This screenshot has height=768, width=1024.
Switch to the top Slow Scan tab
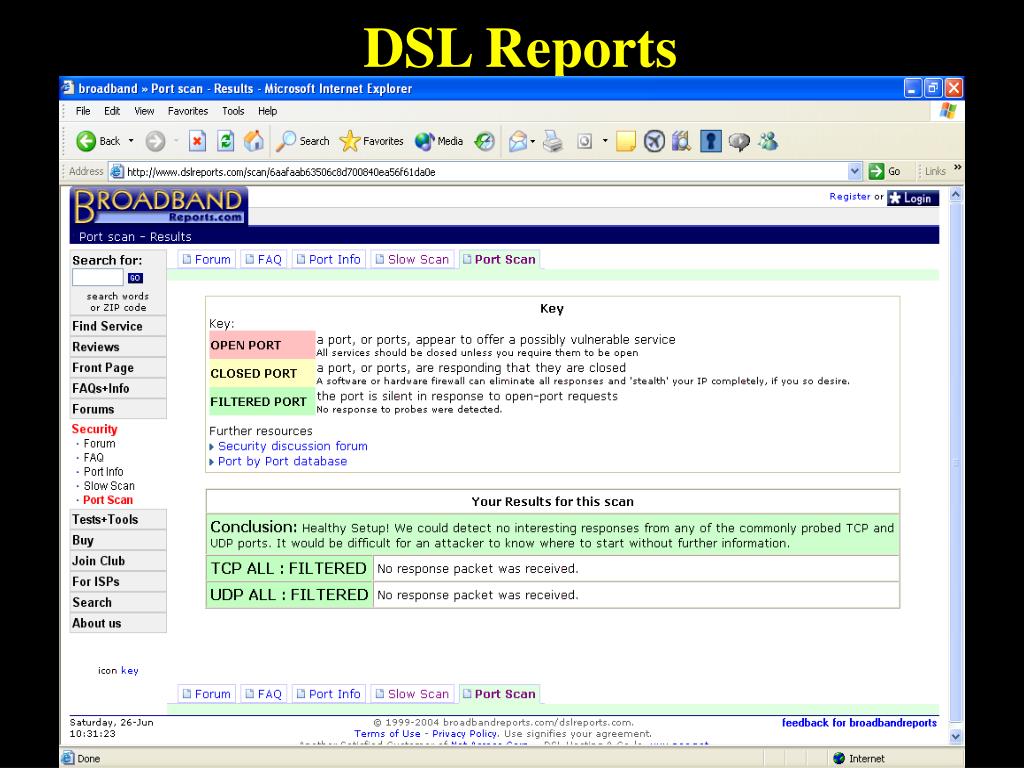click(412, 259)
